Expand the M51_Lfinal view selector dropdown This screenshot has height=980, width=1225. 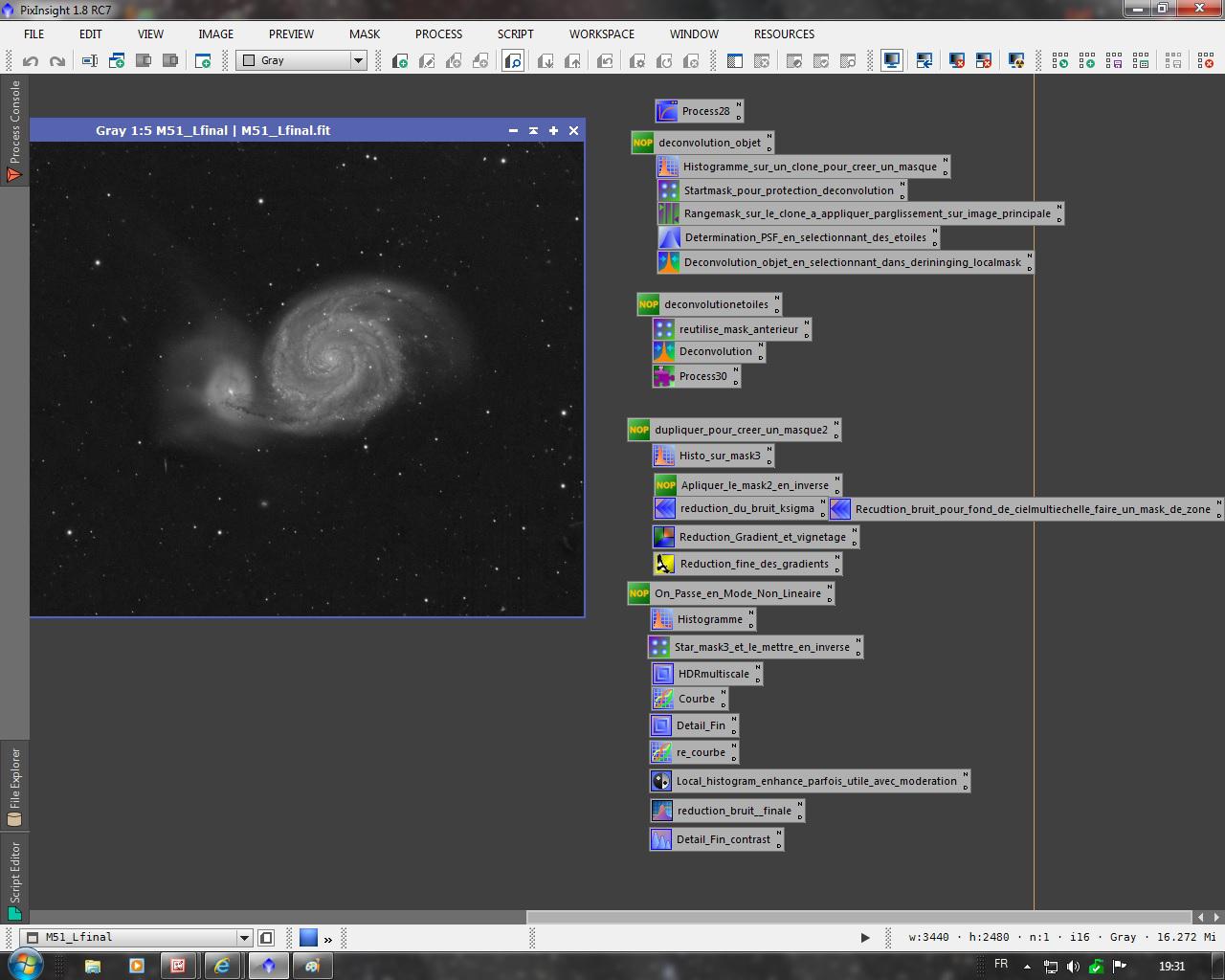(x=244, y=938)
